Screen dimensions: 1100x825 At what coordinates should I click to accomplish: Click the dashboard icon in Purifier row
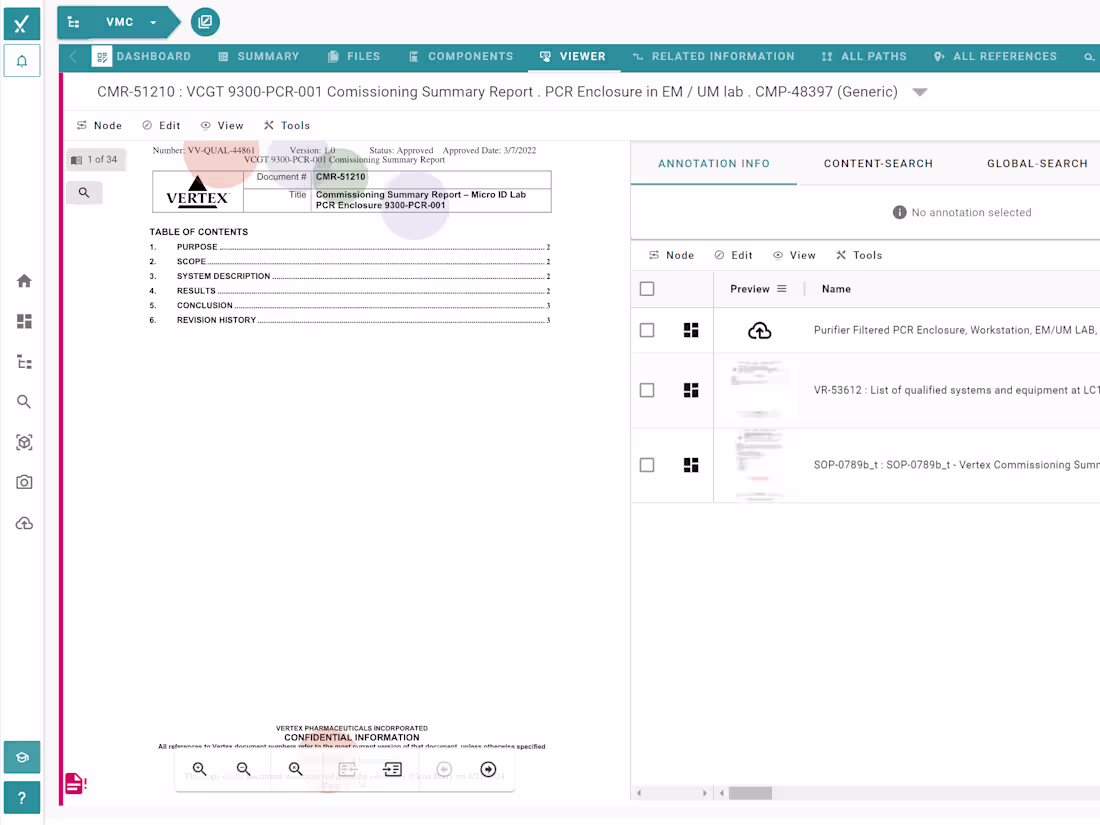click(691, 330)
